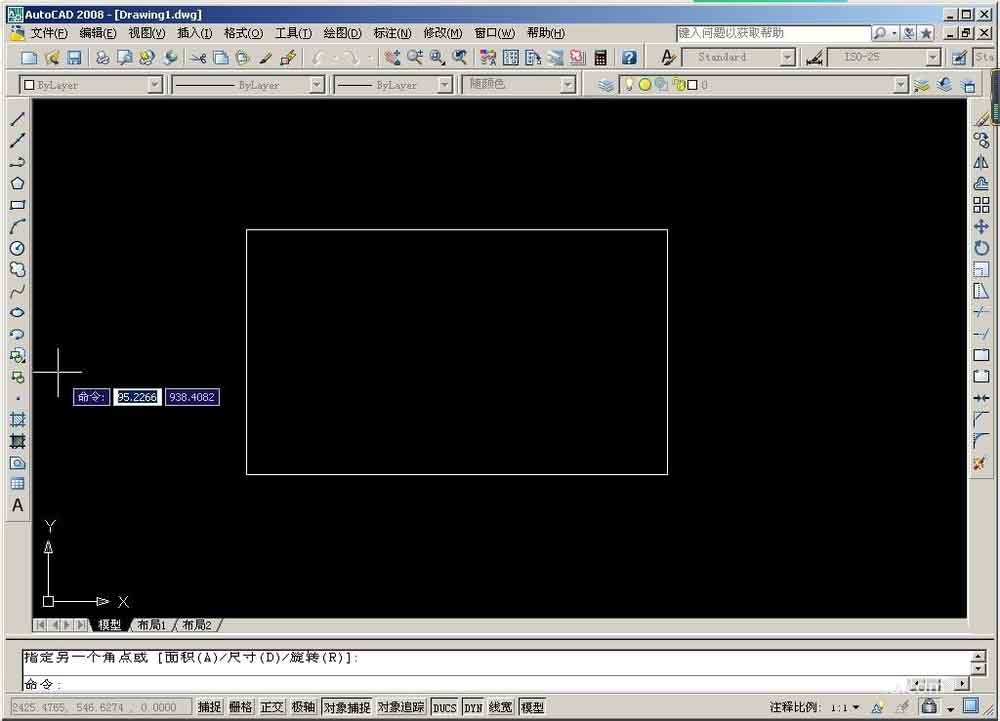Open the 文件(F) menu
This screenshot has height=721, width=1000.
click(49, 33)
